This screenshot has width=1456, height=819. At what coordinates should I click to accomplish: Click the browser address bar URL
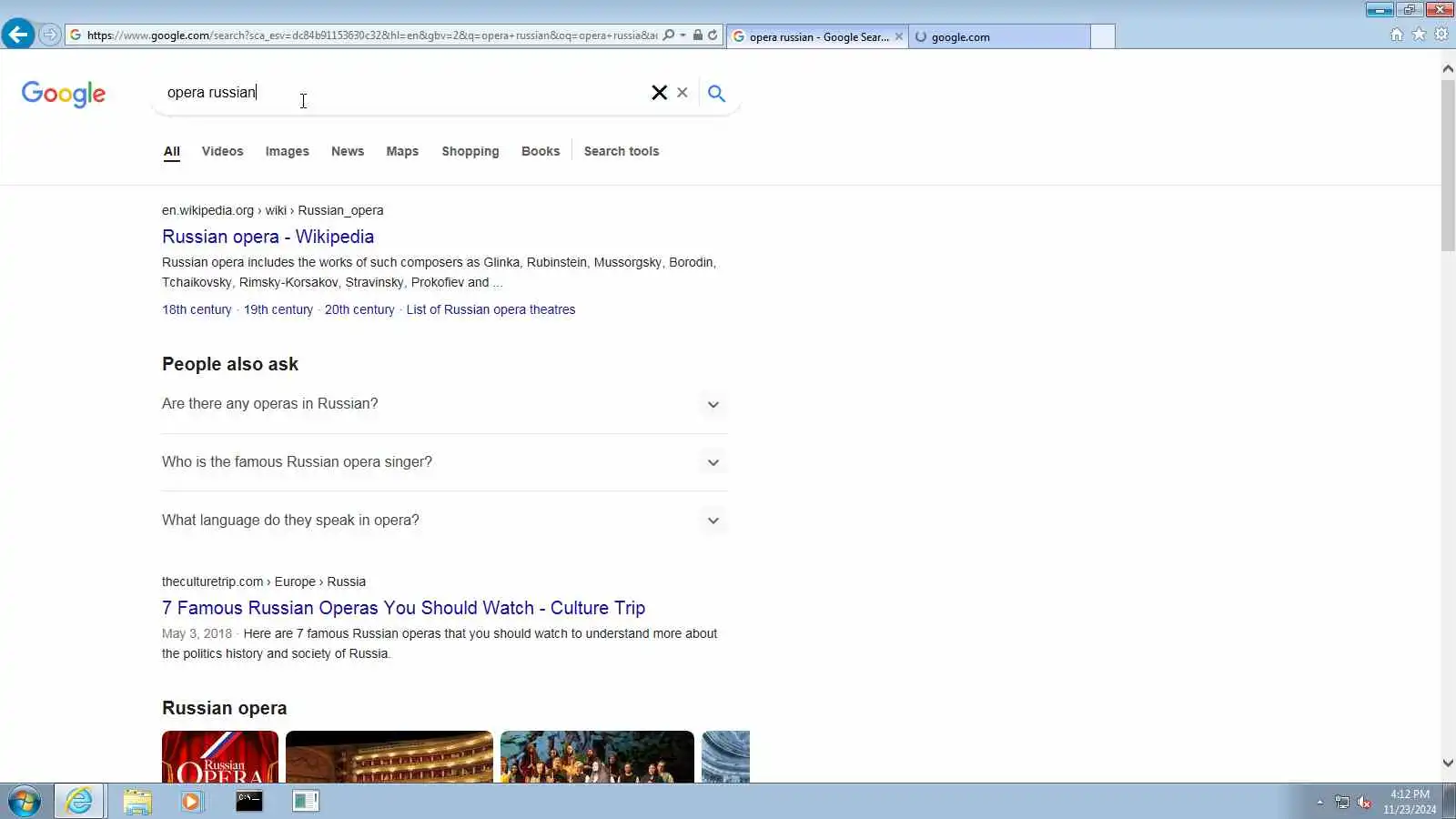[x=371, y=35]
